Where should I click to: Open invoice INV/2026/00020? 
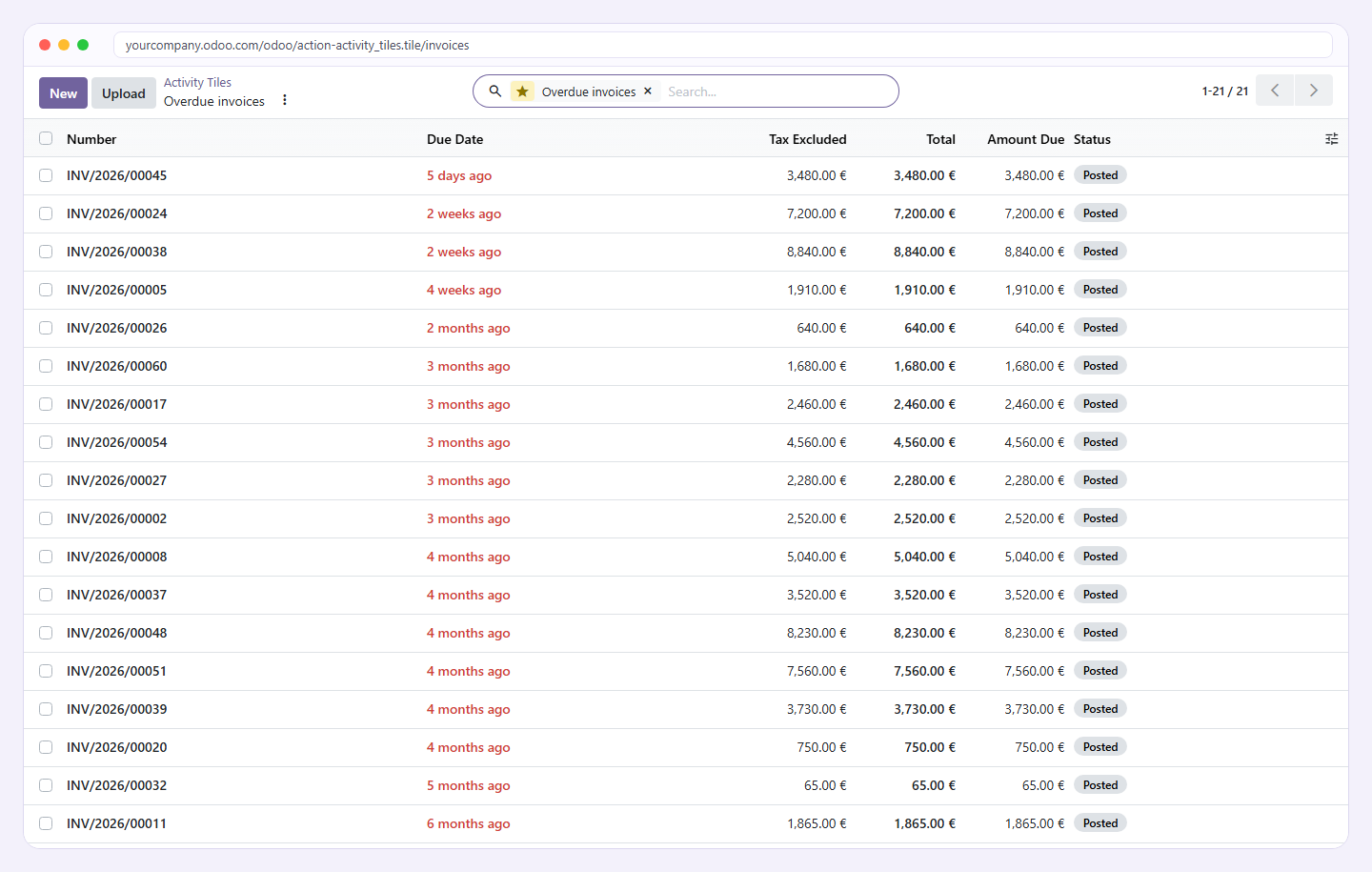coord(117,747)
